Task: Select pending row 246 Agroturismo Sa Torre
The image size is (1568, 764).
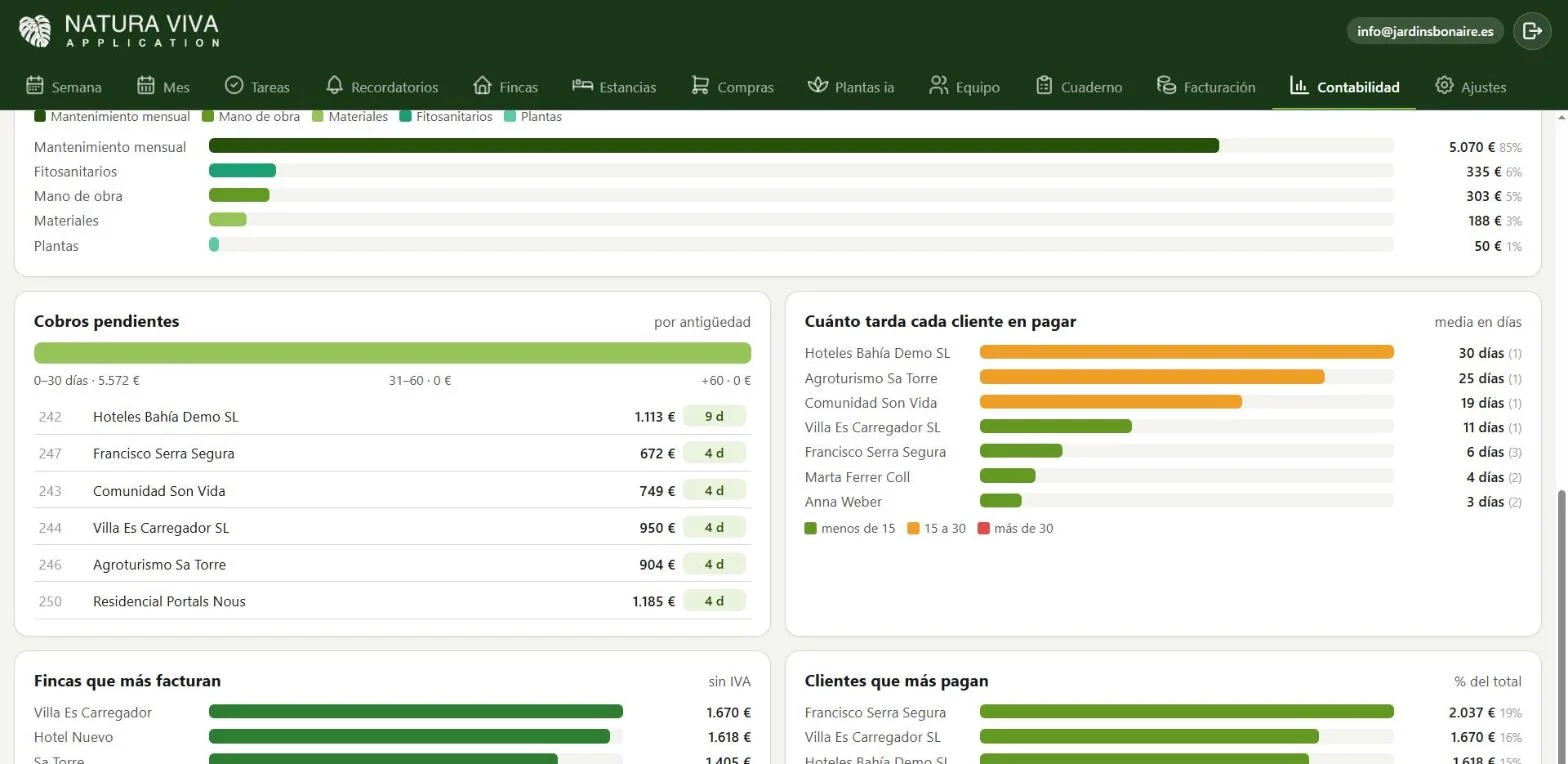Action: tap(392, 564)
